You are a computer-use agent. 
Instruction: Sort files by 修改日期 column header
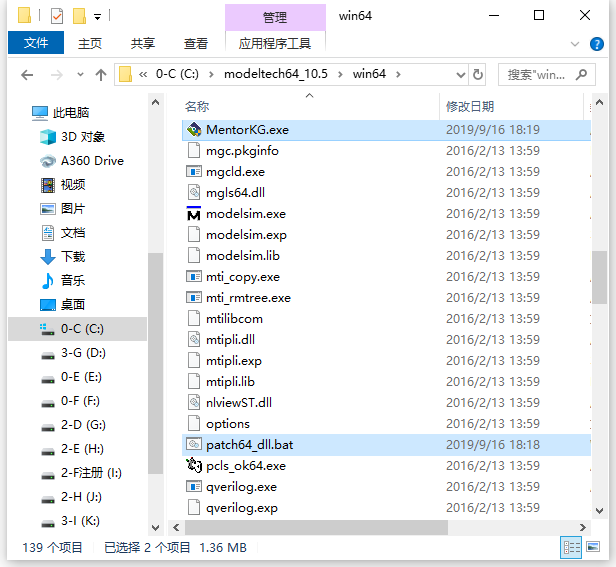470,106
